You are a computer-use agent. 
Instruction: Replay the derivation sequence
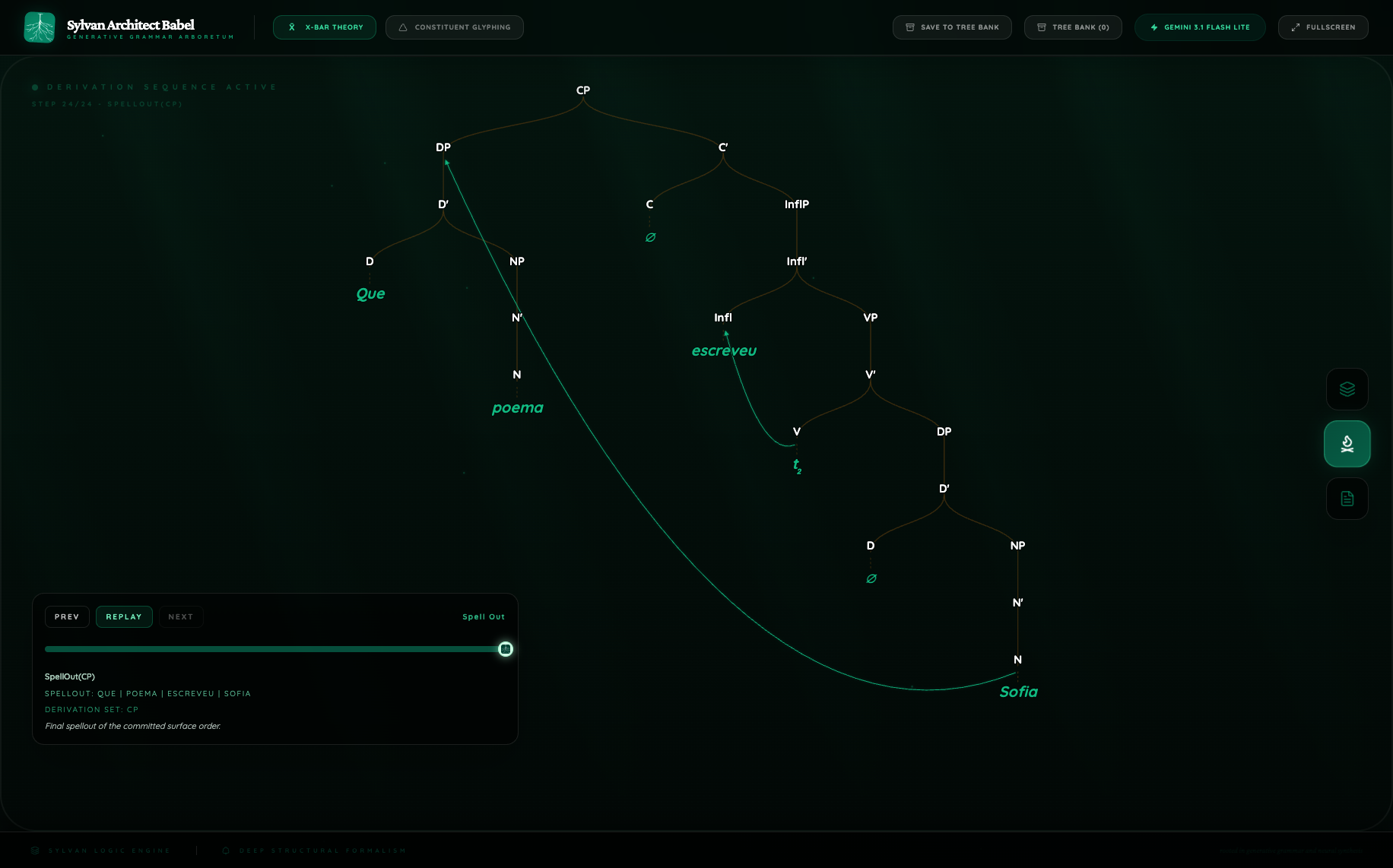click(x=124, y=616)
